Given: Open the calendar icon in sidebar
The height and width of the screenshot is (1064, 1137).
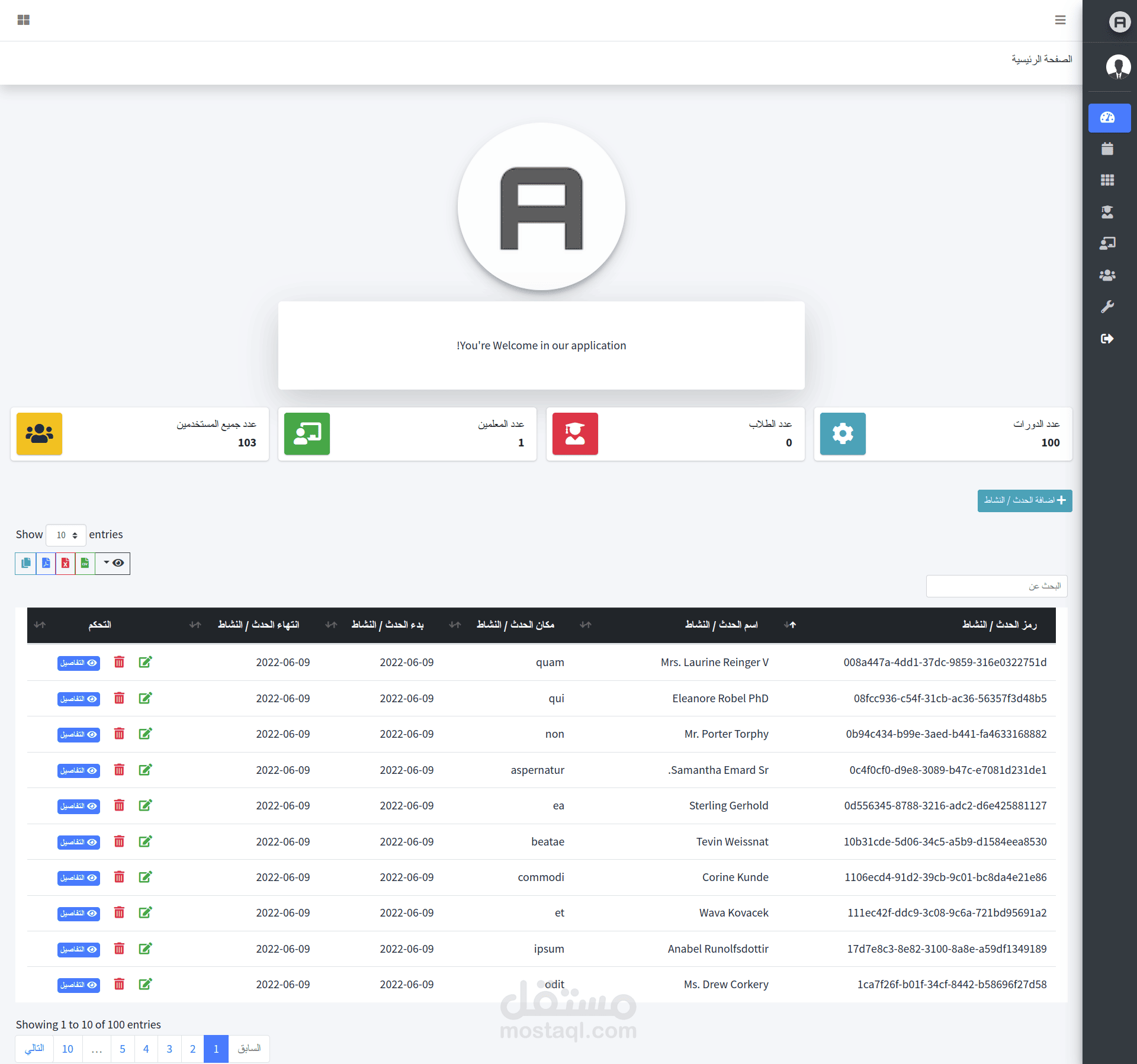Looking at the screenshot, I should 1107,149.
